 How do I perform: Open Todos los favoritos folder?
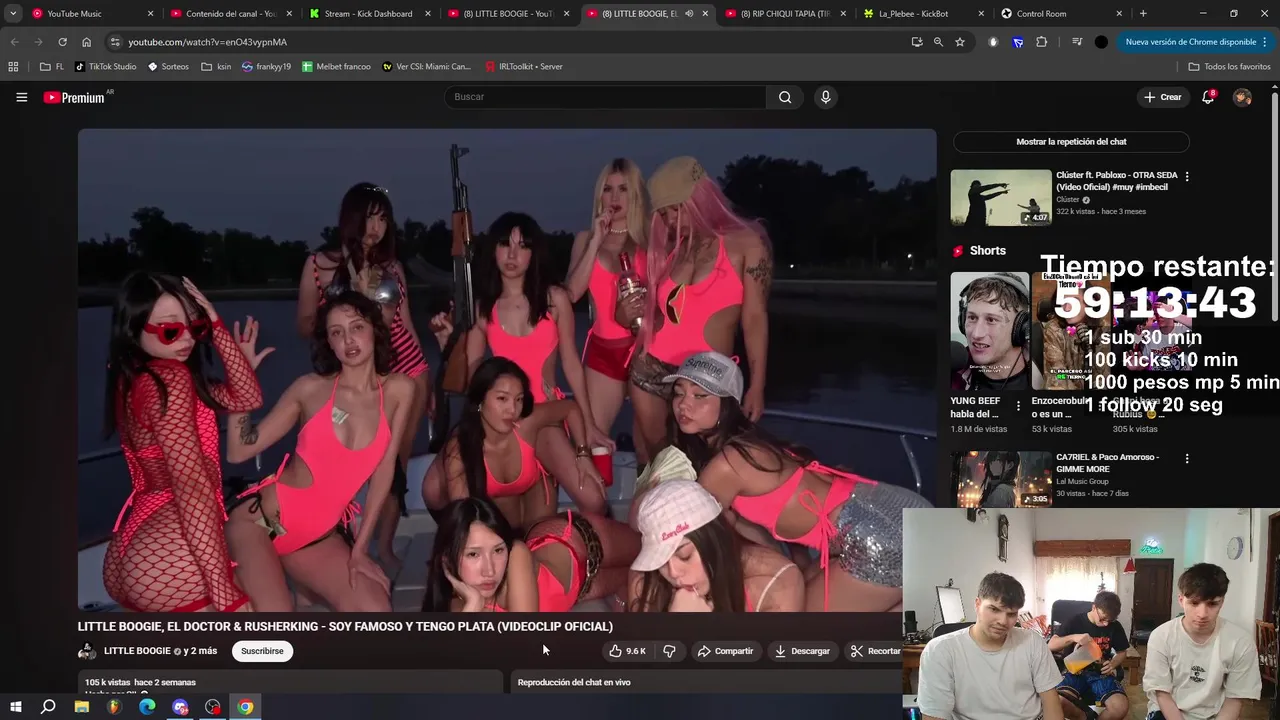[x=1229, y=67]
